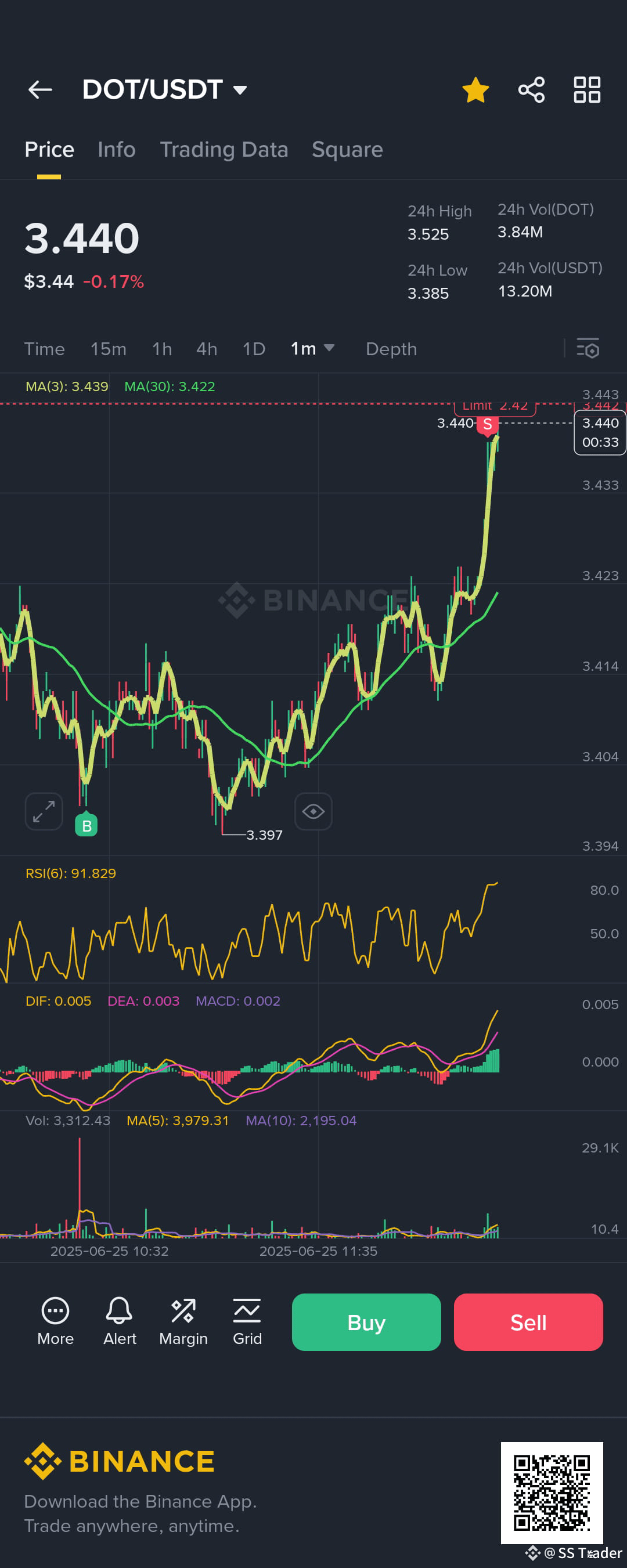Tap the Binance QR code
627x1568 pixels.
click(x=552, y=1493)
